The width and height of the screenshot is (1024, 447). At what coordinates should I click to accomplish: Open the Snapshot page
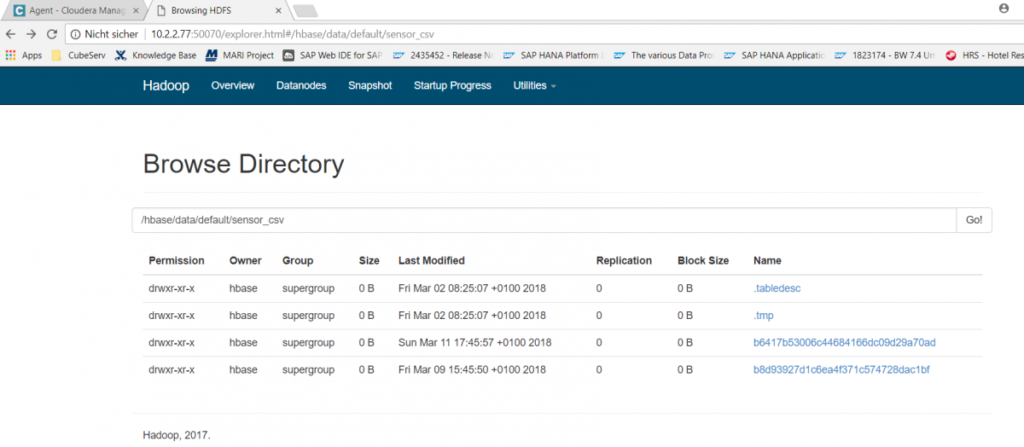(370, 86)
